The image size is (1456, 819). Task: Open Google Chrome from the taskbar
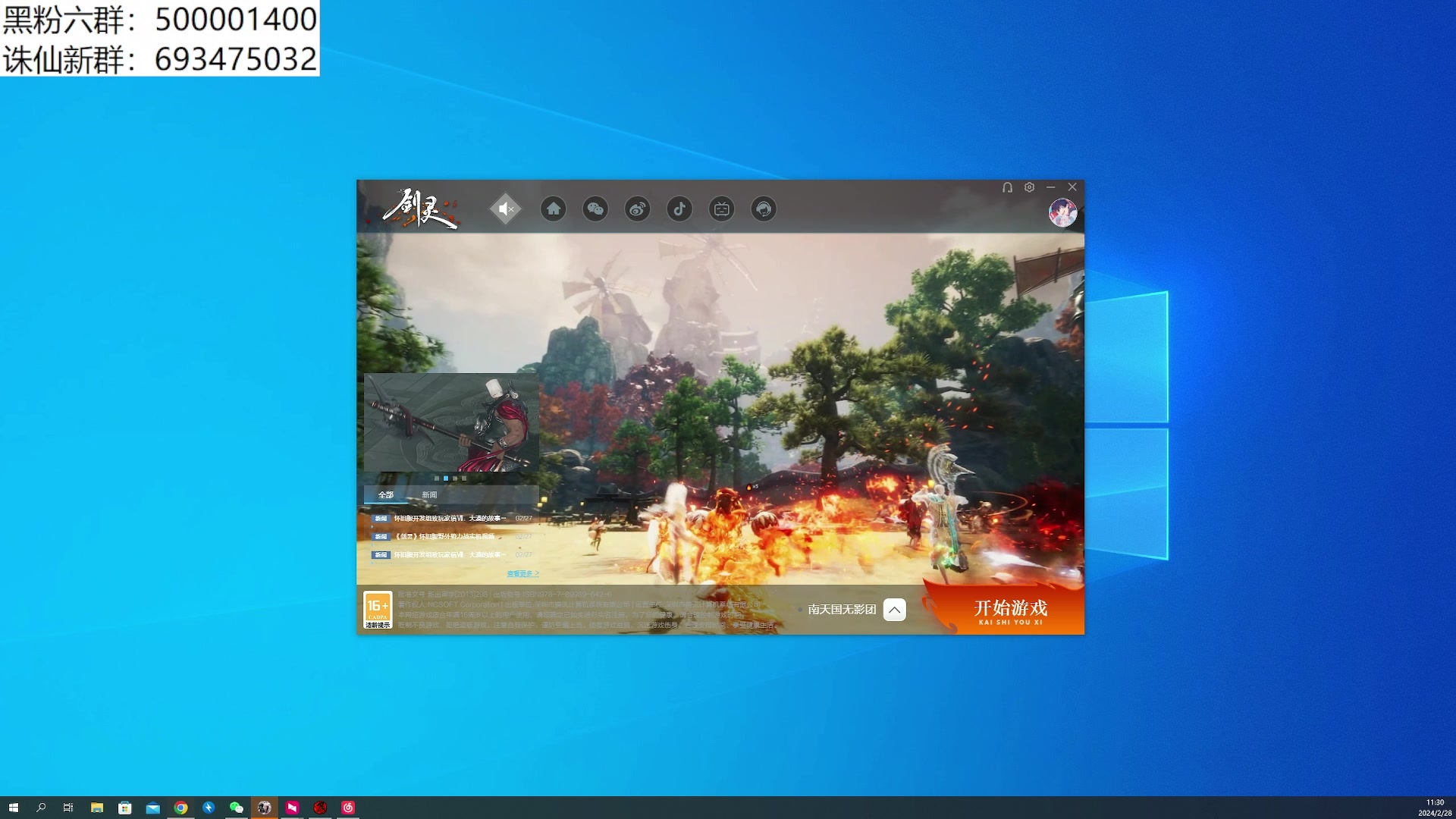[x=180, y=808]
